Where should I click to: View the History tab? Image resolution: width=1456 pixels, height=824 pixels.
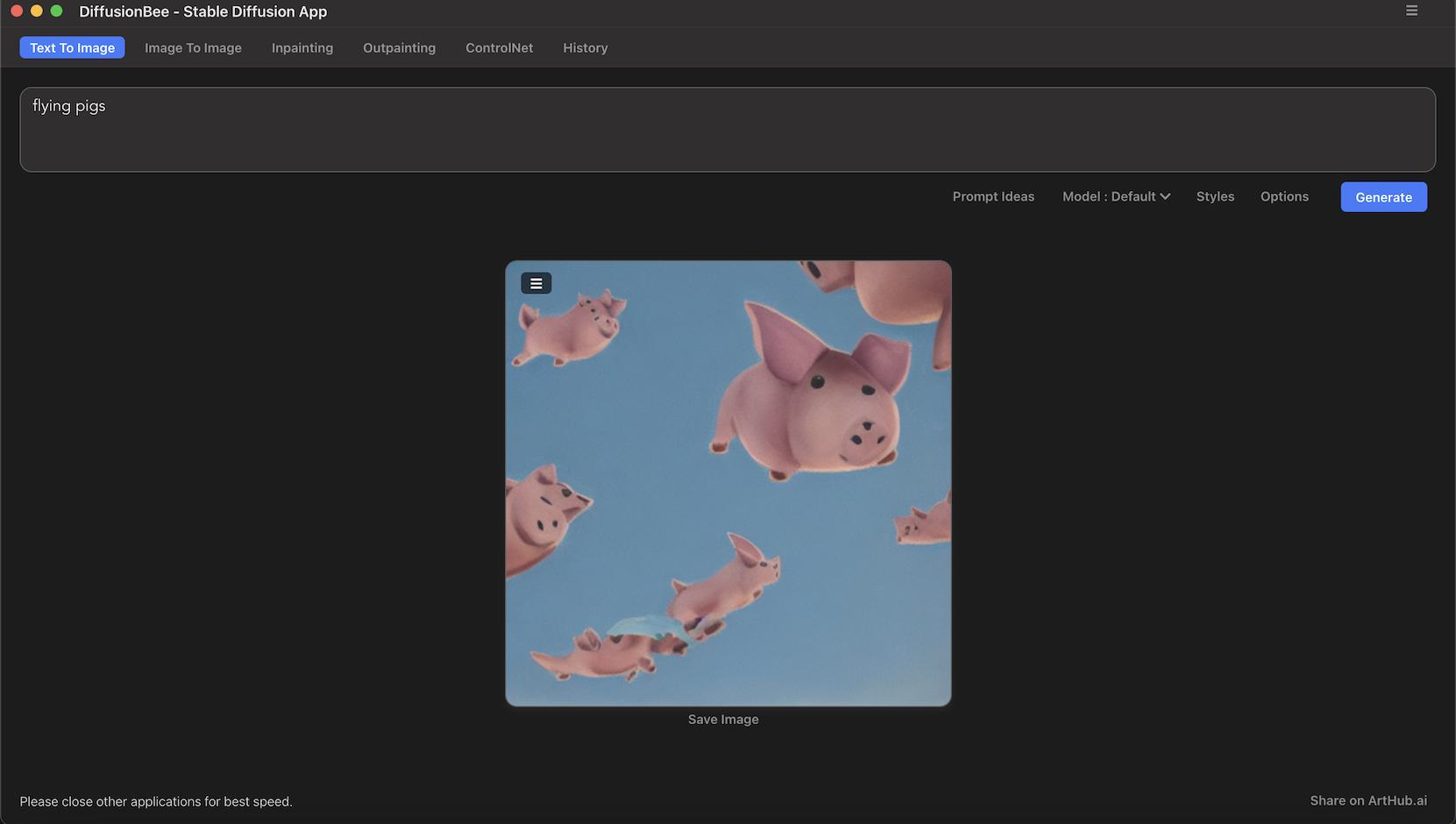tap(585, 47)
